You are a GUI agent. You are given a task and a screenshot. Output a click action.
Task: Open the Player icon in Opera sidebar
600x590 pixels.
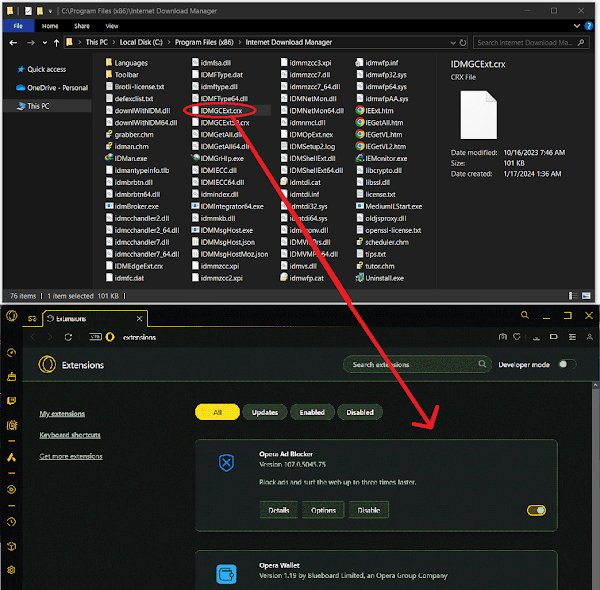[x=11, y=489]
